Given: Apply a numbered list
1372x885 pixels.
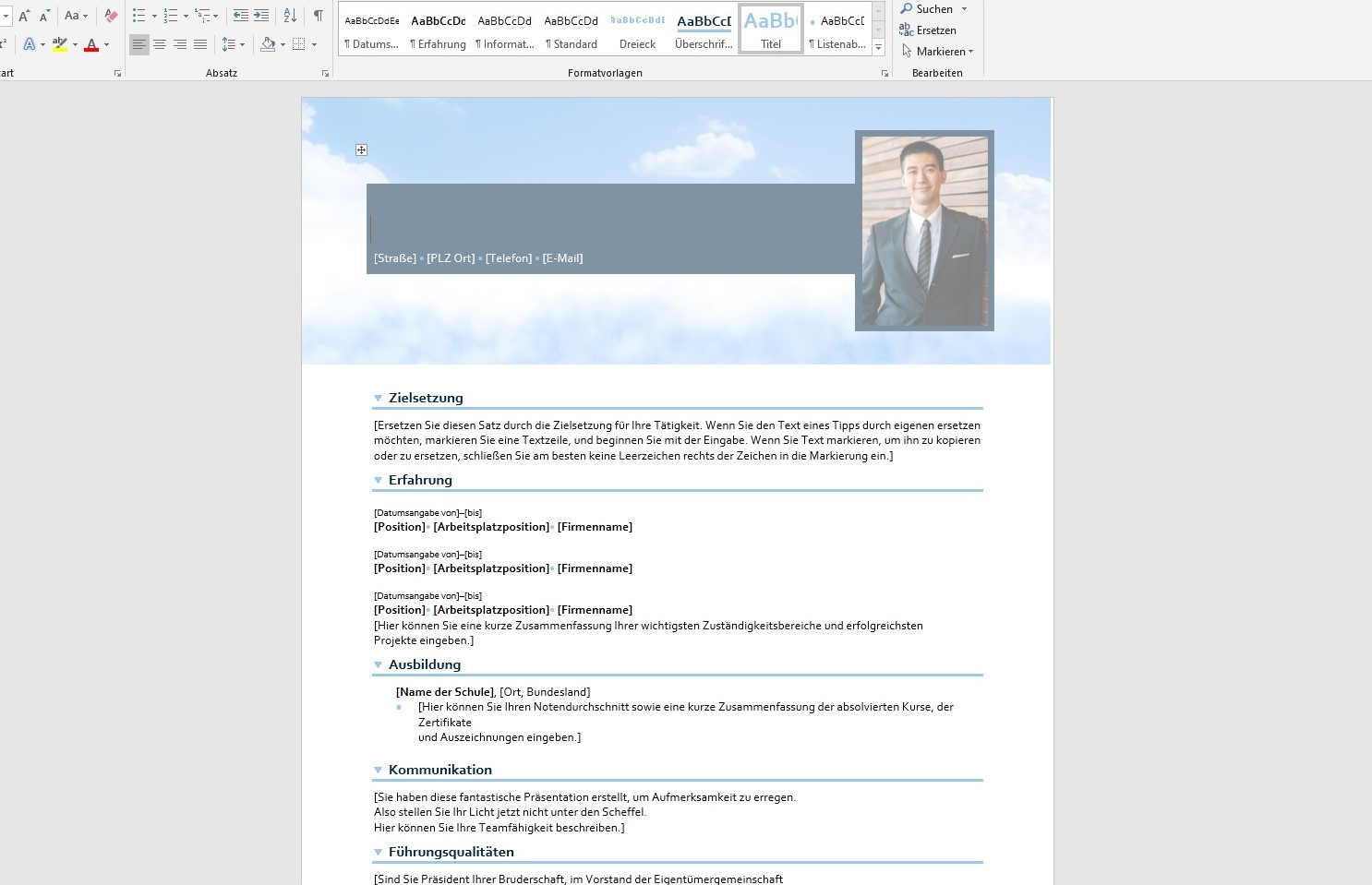Looking at the screenshot, I should (x=171, y=16).
